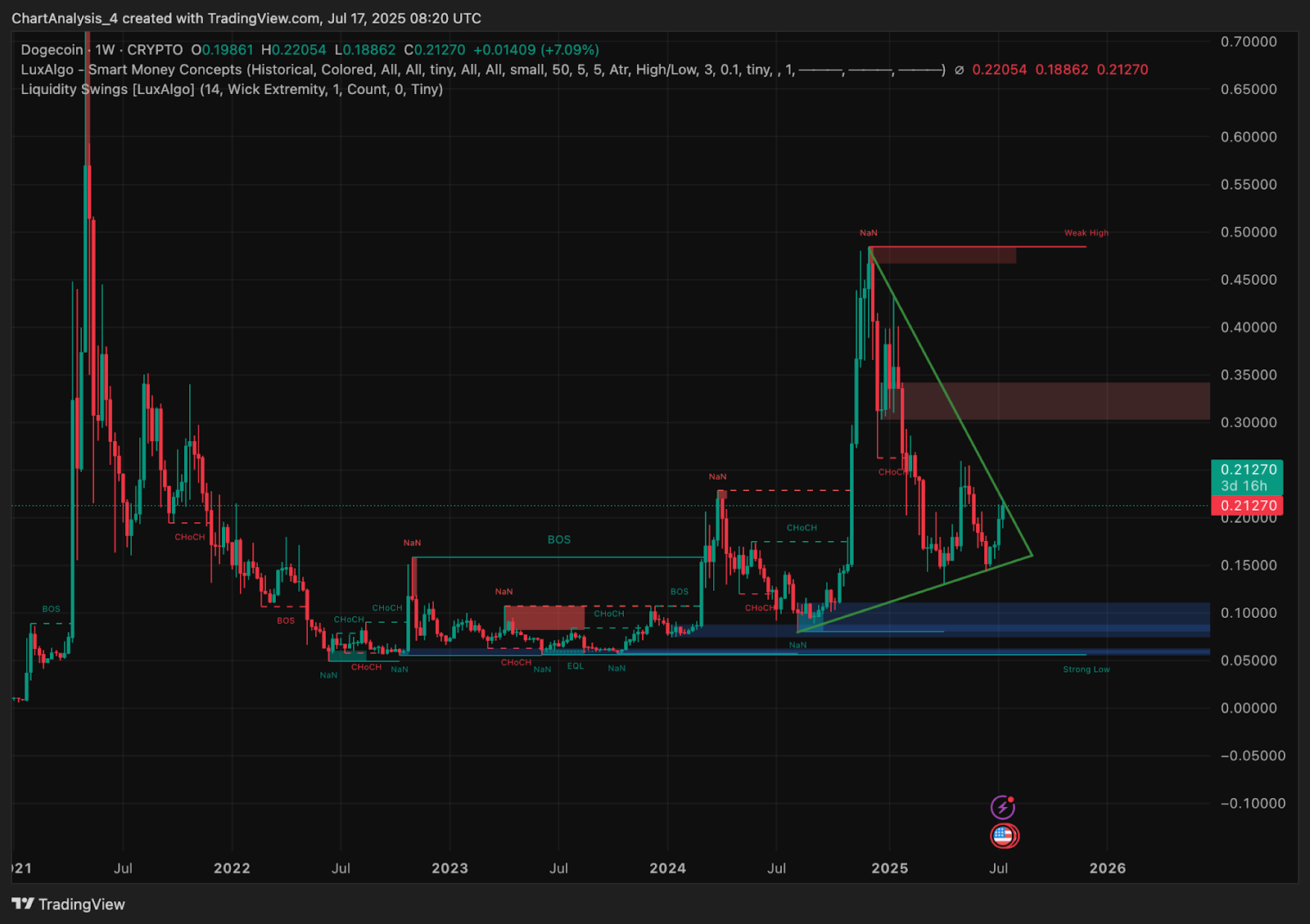1310x924 pixels.
Task: Click the red 0.21270 price tag
Action: click(x=1247, y=506)
